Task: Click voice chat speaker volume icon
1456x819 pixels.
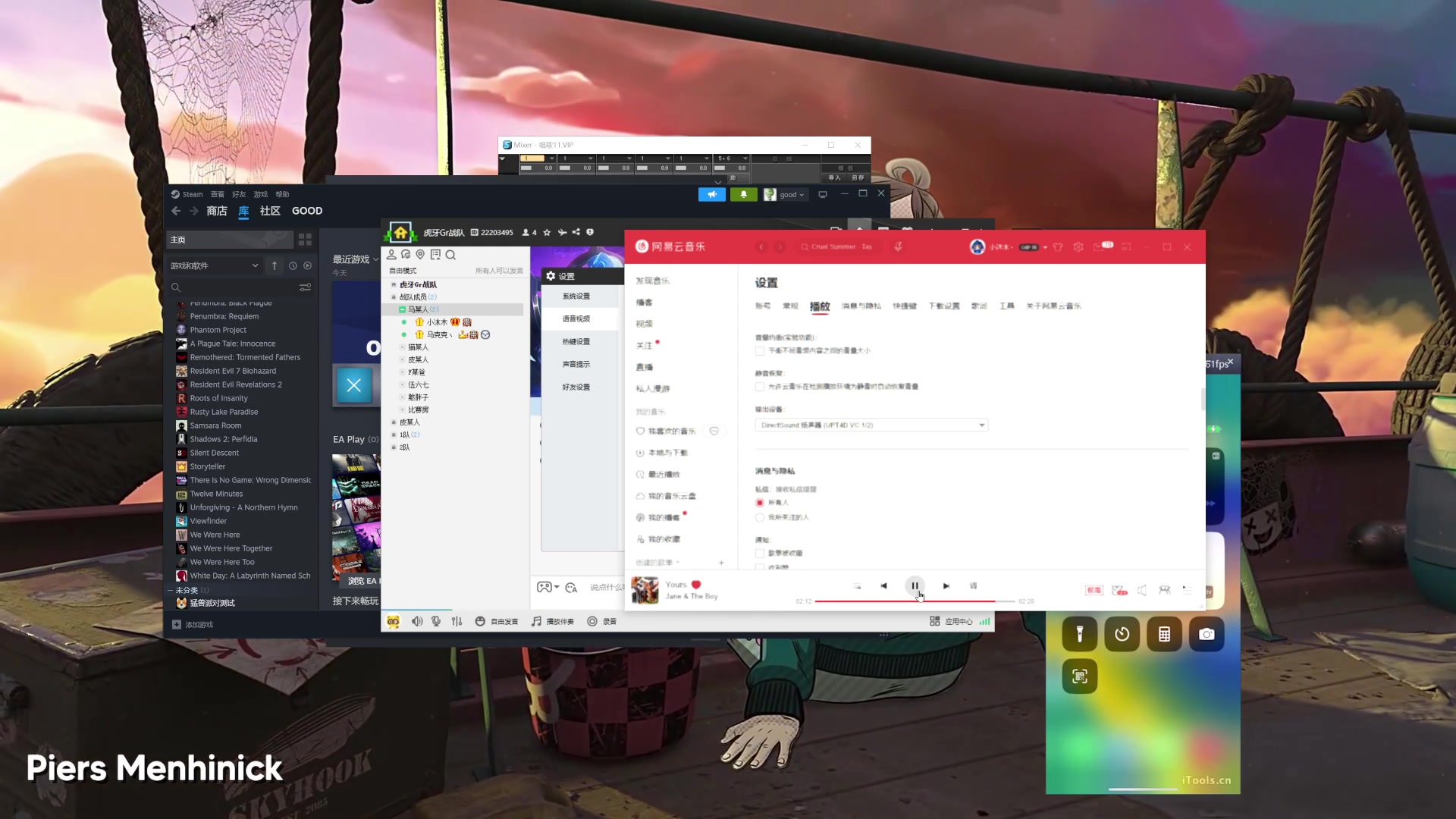Action: pos(417,621)
